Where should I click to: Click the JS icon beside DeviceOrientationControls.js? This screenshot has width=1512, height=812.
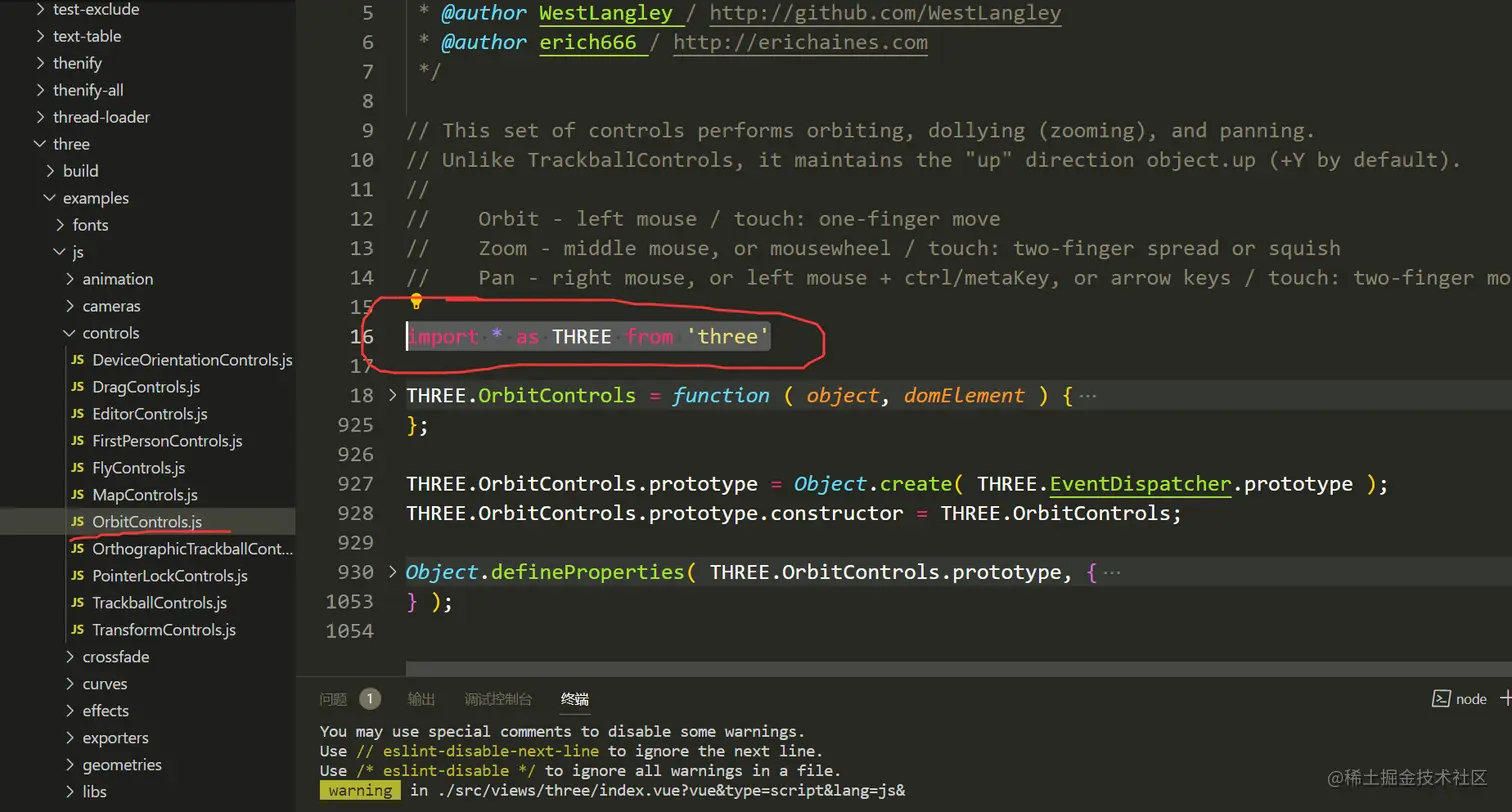(78, 360)
